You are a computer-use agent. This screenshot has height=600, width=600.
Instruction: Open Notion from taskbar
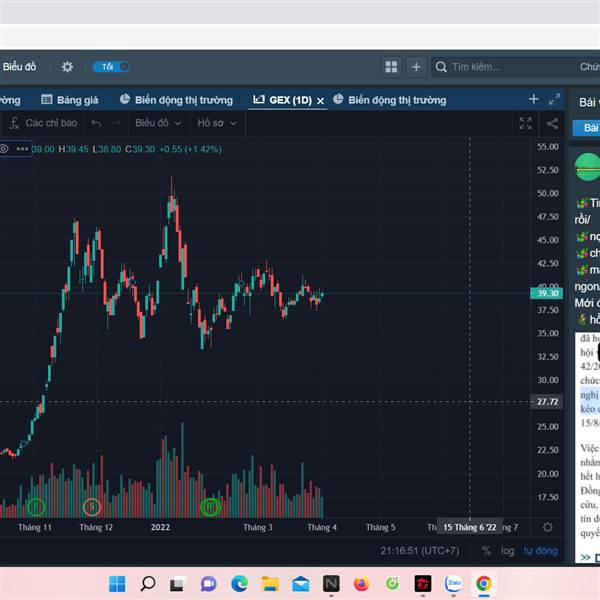[331, 584]
